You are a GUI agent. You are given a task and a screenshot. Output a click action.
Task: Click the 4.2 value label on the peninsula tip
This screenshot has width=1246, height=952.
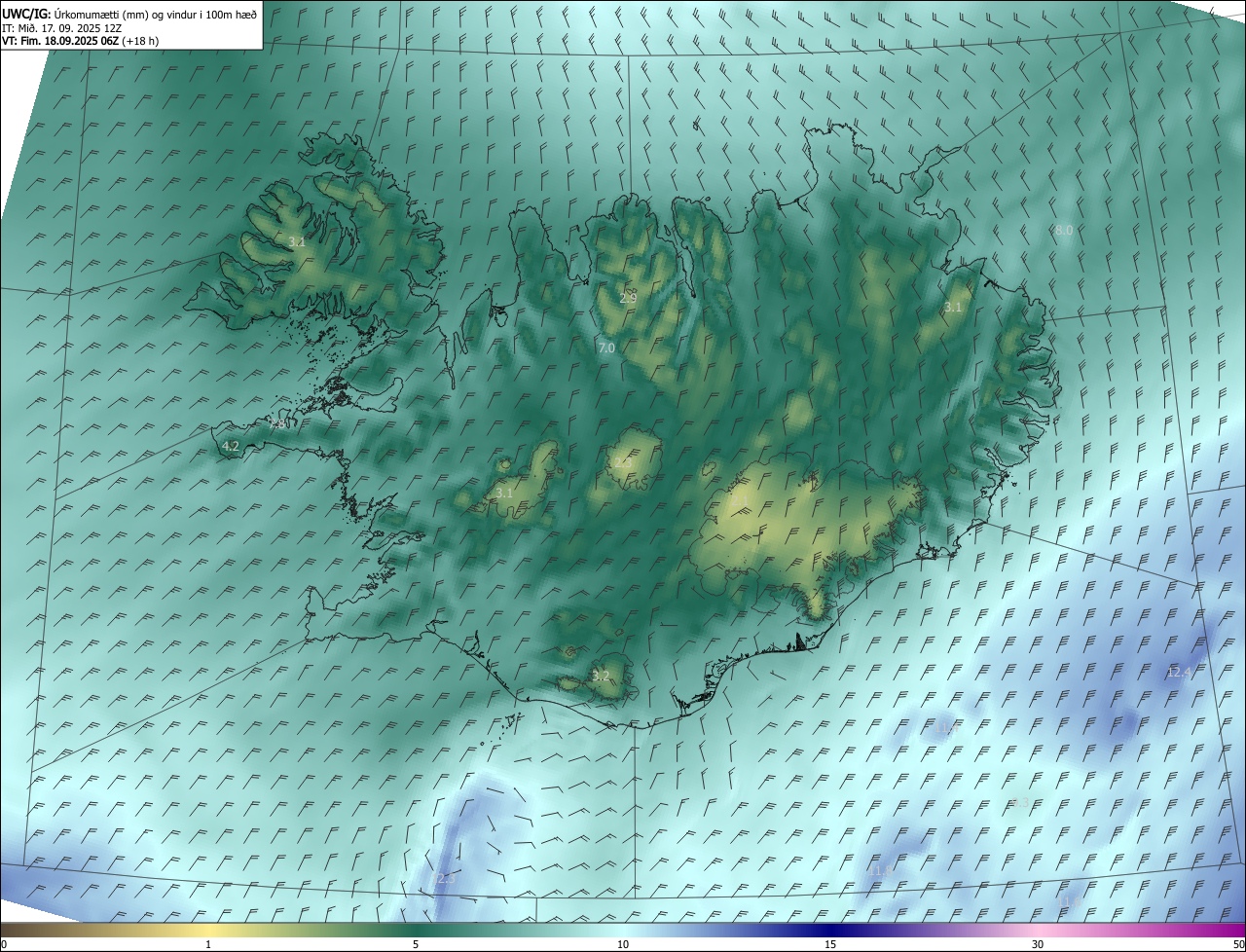pyautogui.click(x=231, y=447)
